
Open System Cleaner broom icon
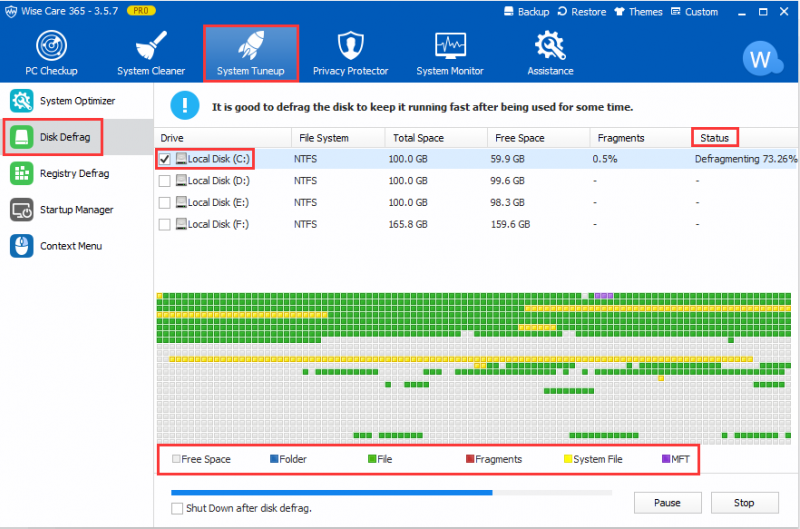[151, 45]
